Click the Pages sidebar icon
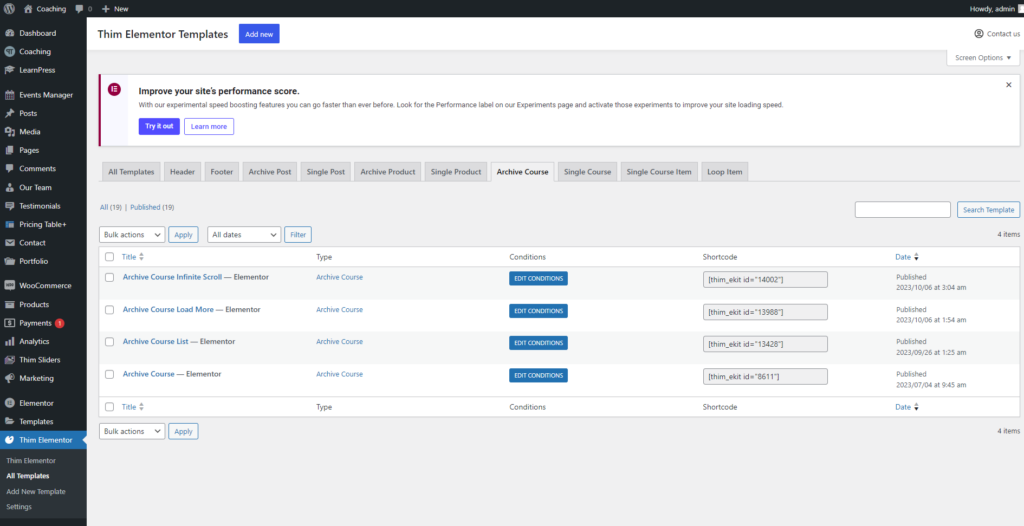The image size is (1024, 526). [x=10, y=150]
